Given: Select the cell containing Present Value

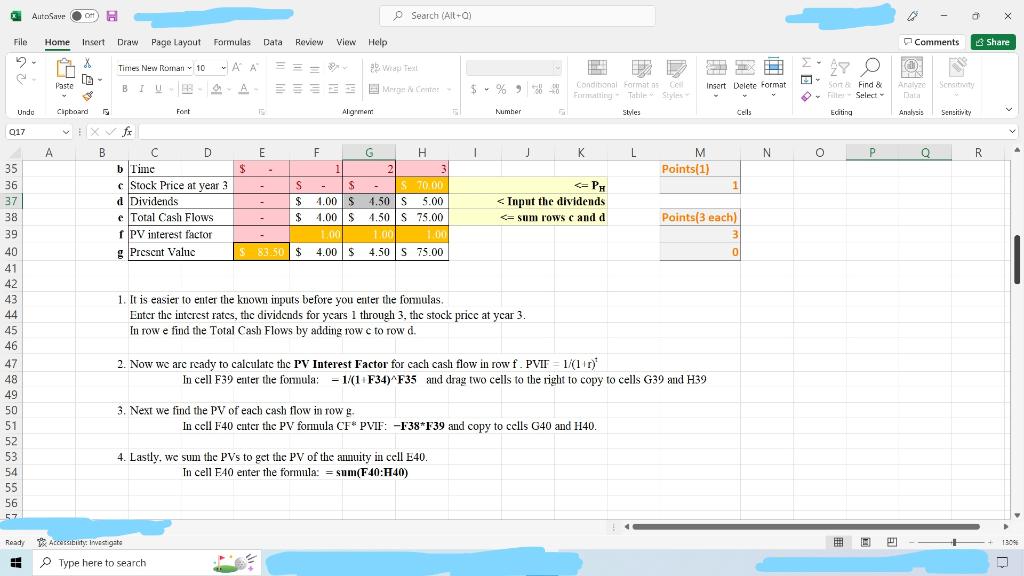Looking at the screenshot, I should tap(180, 251).
